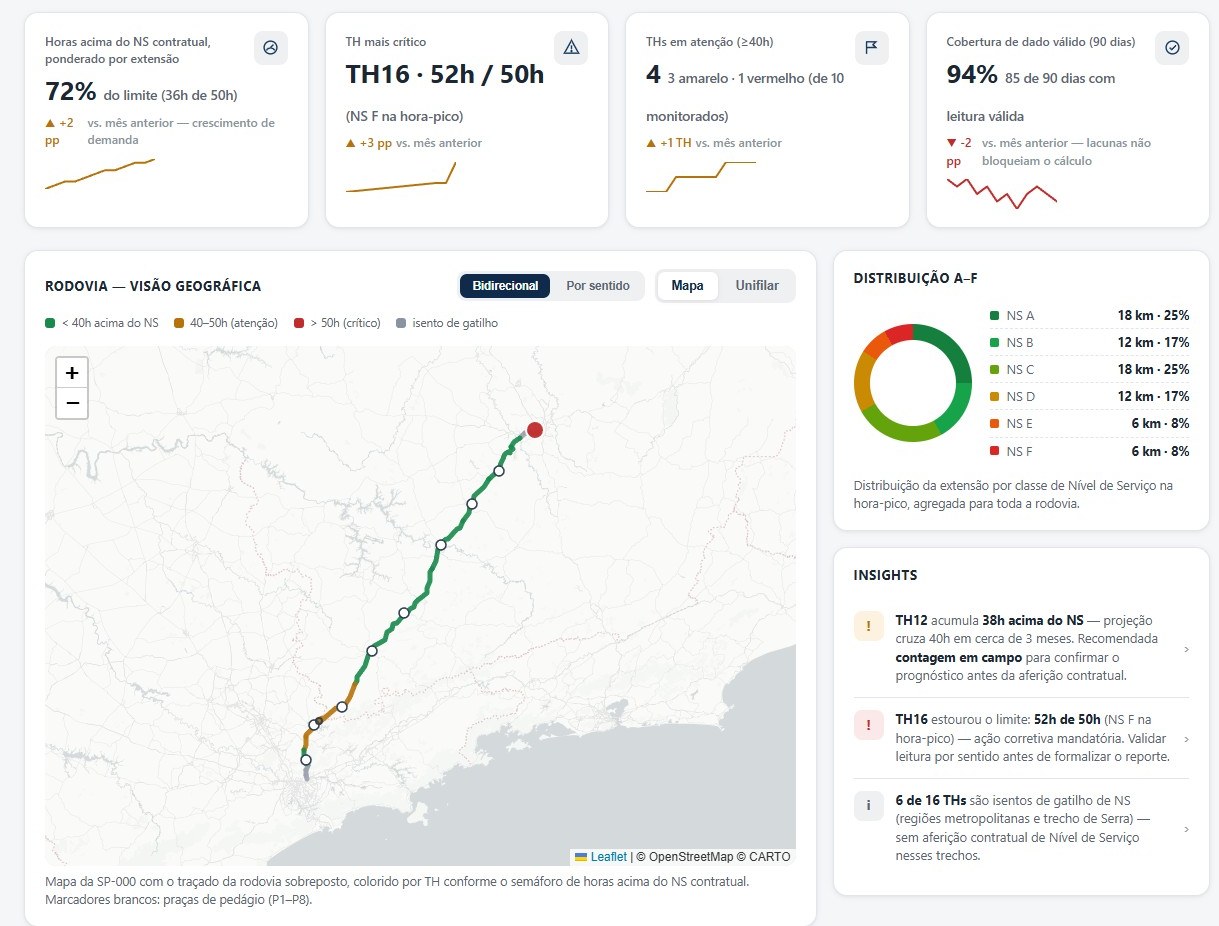1219x926 pixels.
Task: Click the warning triangle icon on TH mais crítico card
Action: (x=571, y=47)
